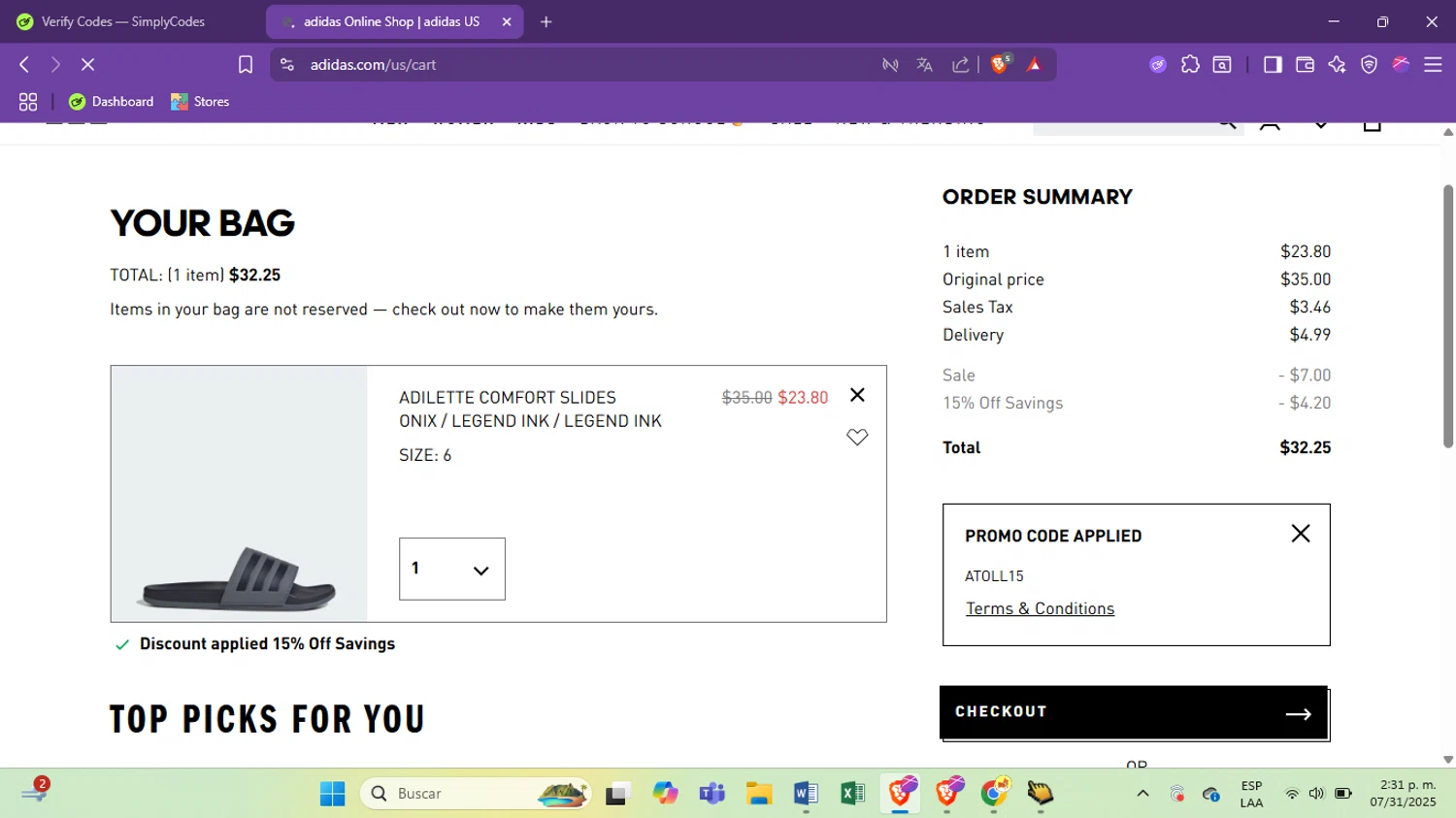Open Chrome from taskbar
The width and height of the screenshot is (1456, 818).
point(995,794)
